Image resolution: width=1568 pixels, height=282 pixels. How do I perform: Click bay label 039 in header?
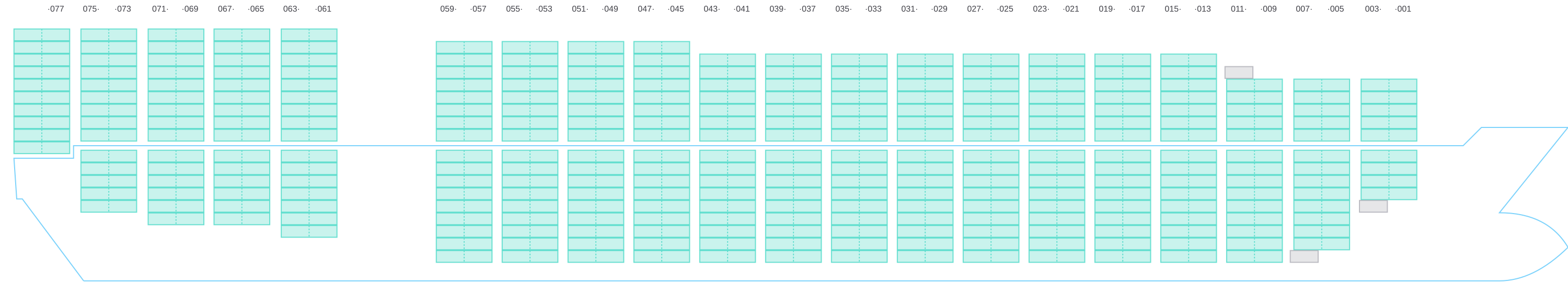click(777, 9)
